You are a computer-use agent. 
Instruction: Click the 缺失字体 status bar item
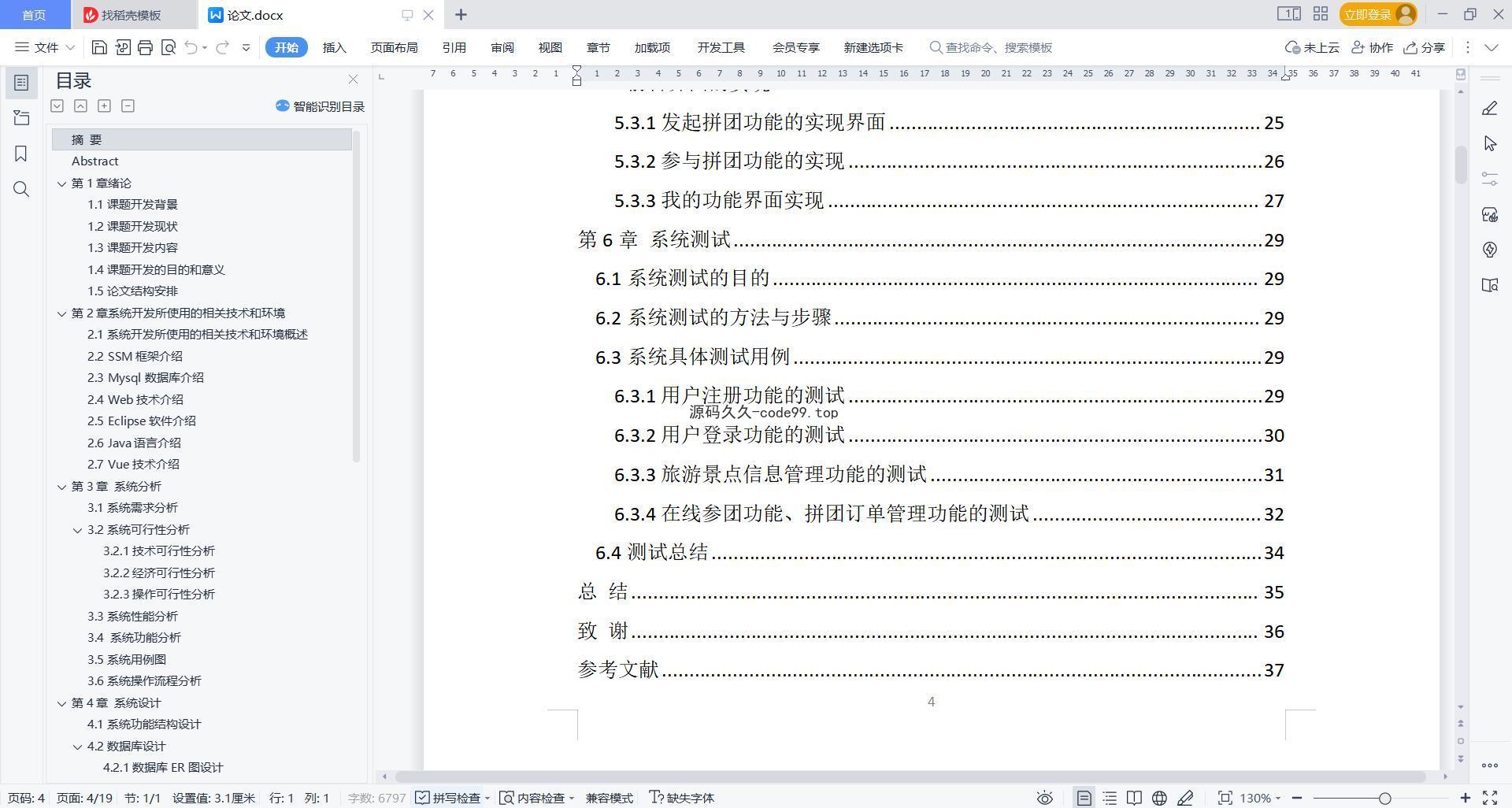click(x=681, y=798)
